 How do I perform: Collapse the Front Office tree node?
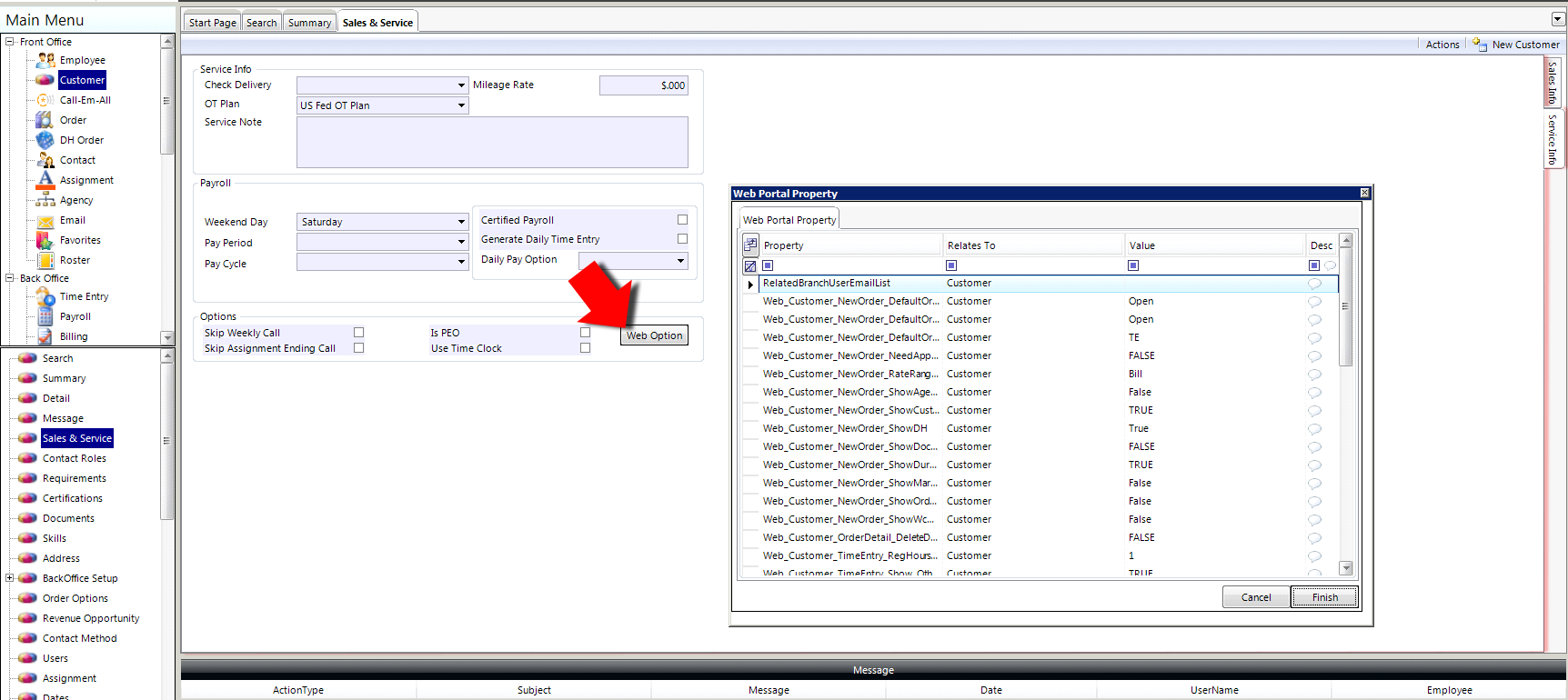coord(10,42)
